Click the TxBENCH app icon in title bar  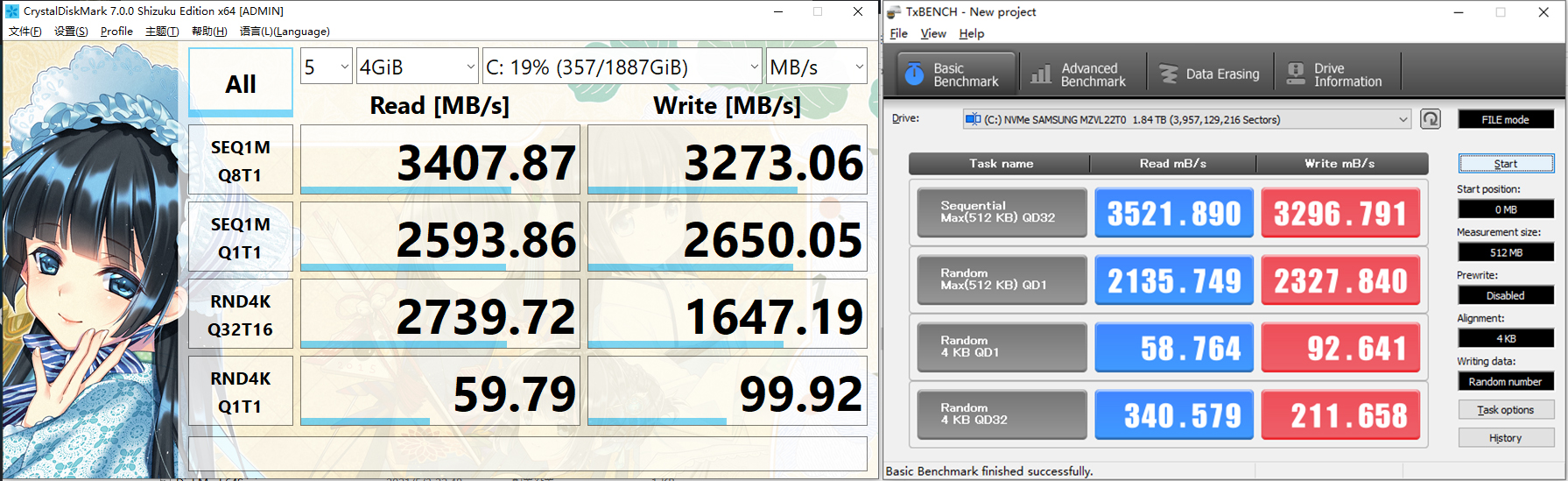pyautogui.click(x=894, y=11)
